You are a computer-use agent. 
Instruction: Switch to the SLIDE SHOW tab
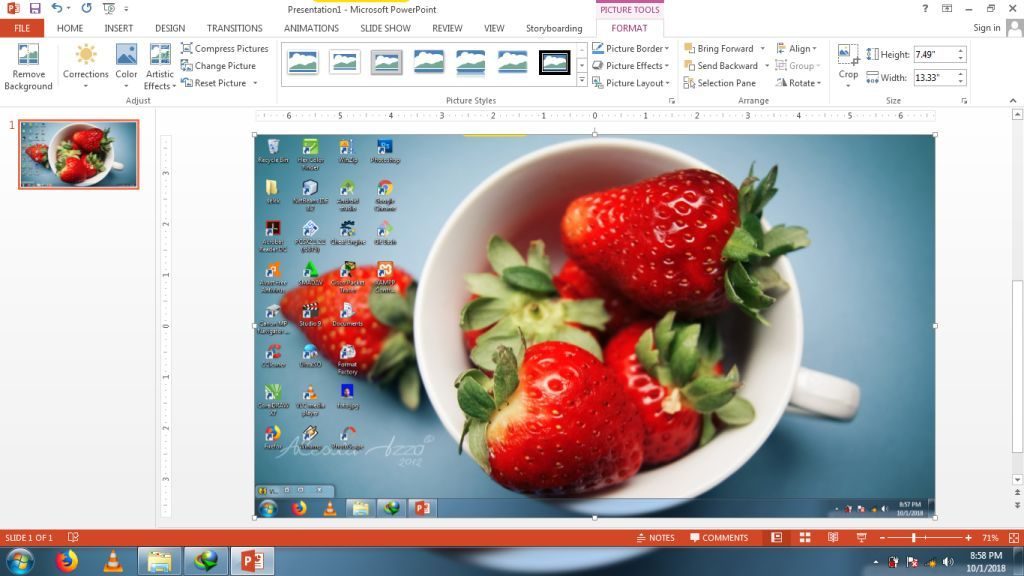(385, 28)
